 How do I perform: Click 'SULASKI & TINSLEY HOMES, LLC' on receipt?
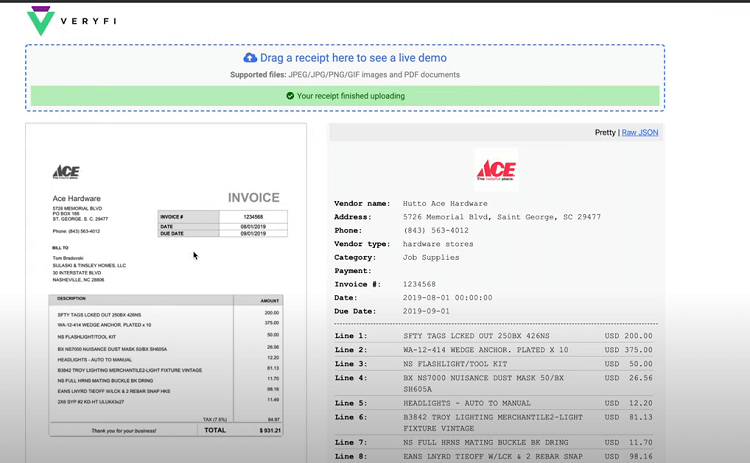[89, 265]
